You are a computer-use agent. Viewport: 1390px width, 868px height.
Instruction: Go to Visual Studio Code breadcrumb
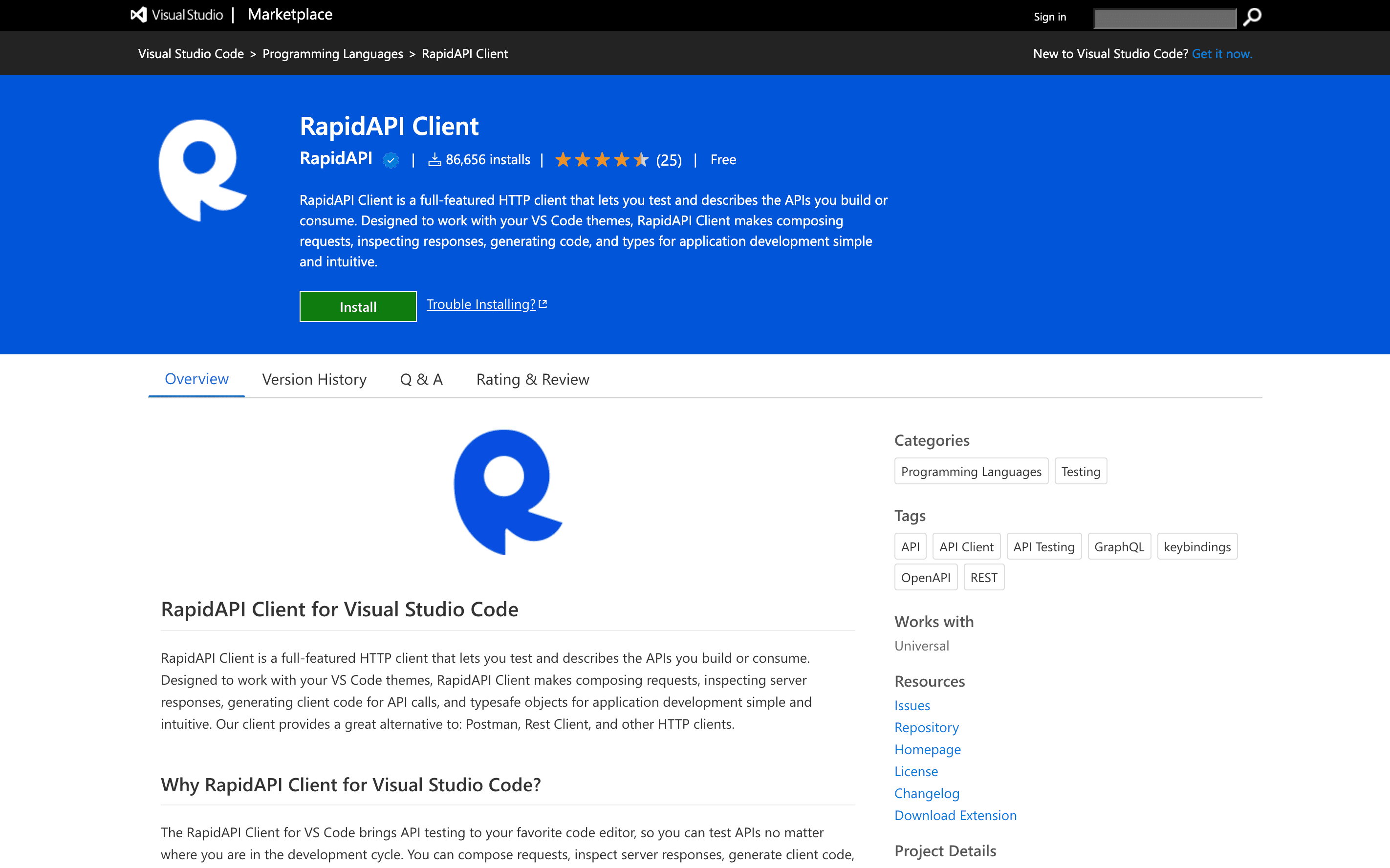pyautogui.click(x=191, y=53)
